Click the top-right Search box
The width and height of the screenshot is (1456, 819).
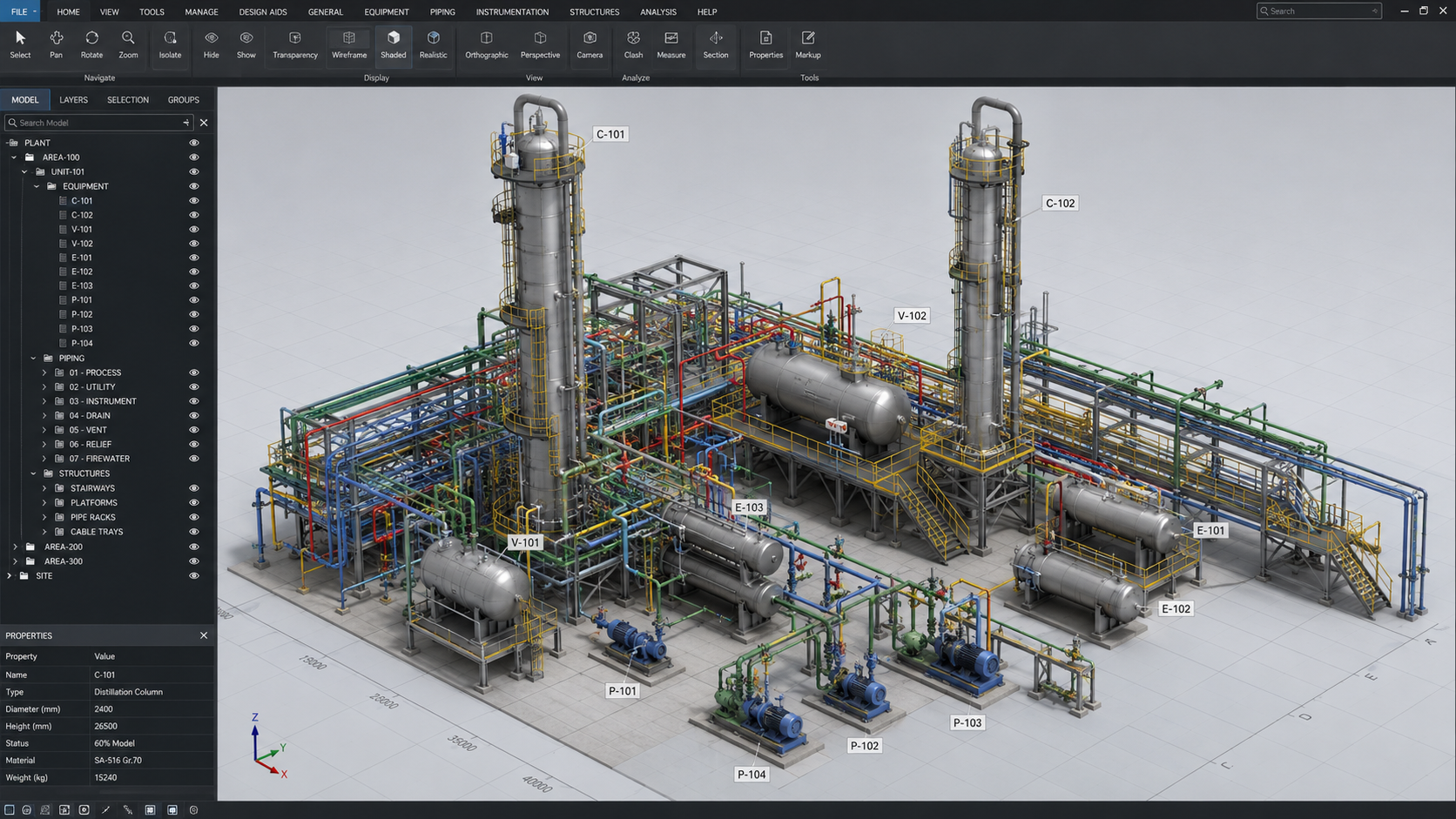(x=1318, y=11)
